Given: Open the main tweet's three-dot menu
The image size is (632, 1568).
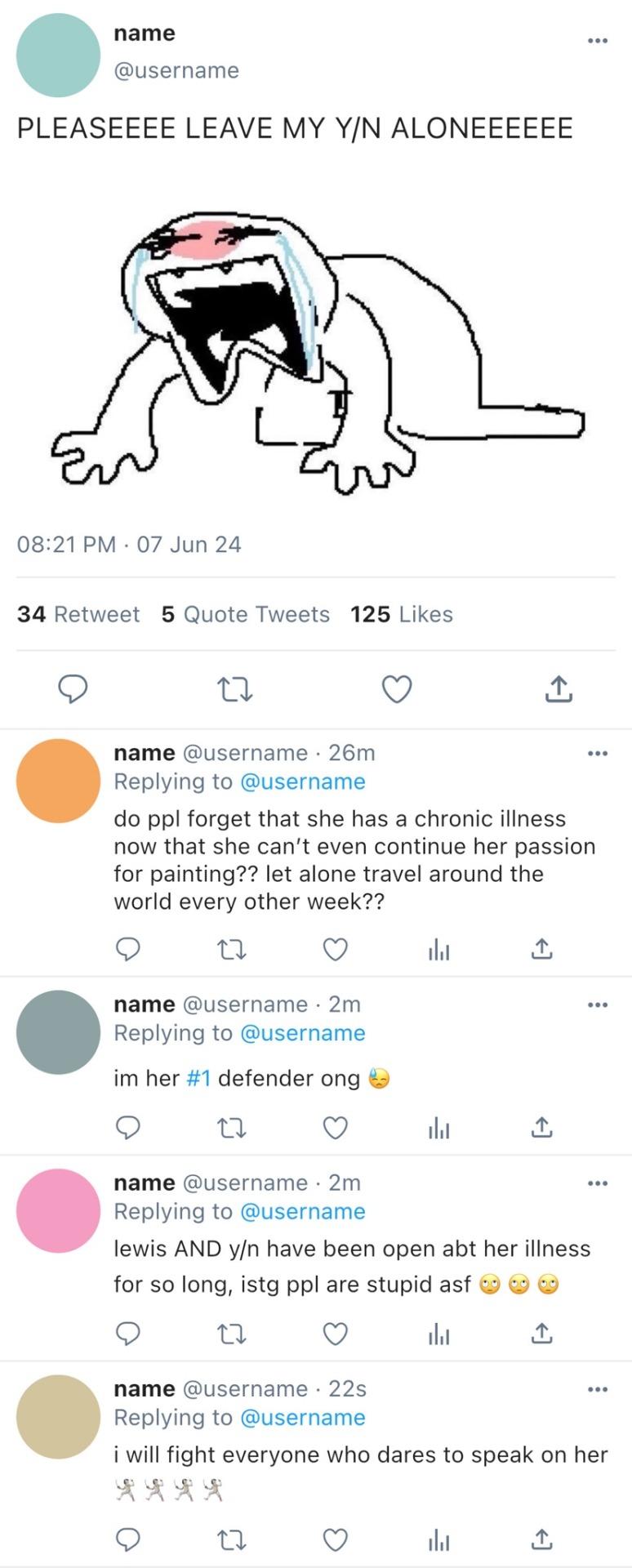Looking at the screenshot, I should (598, 40).
